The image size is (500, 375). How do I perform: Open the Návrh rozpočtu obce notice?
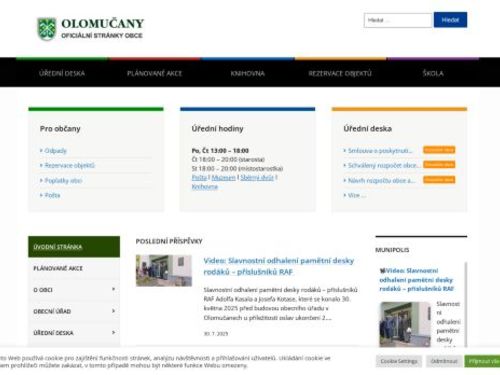(382, 181)
